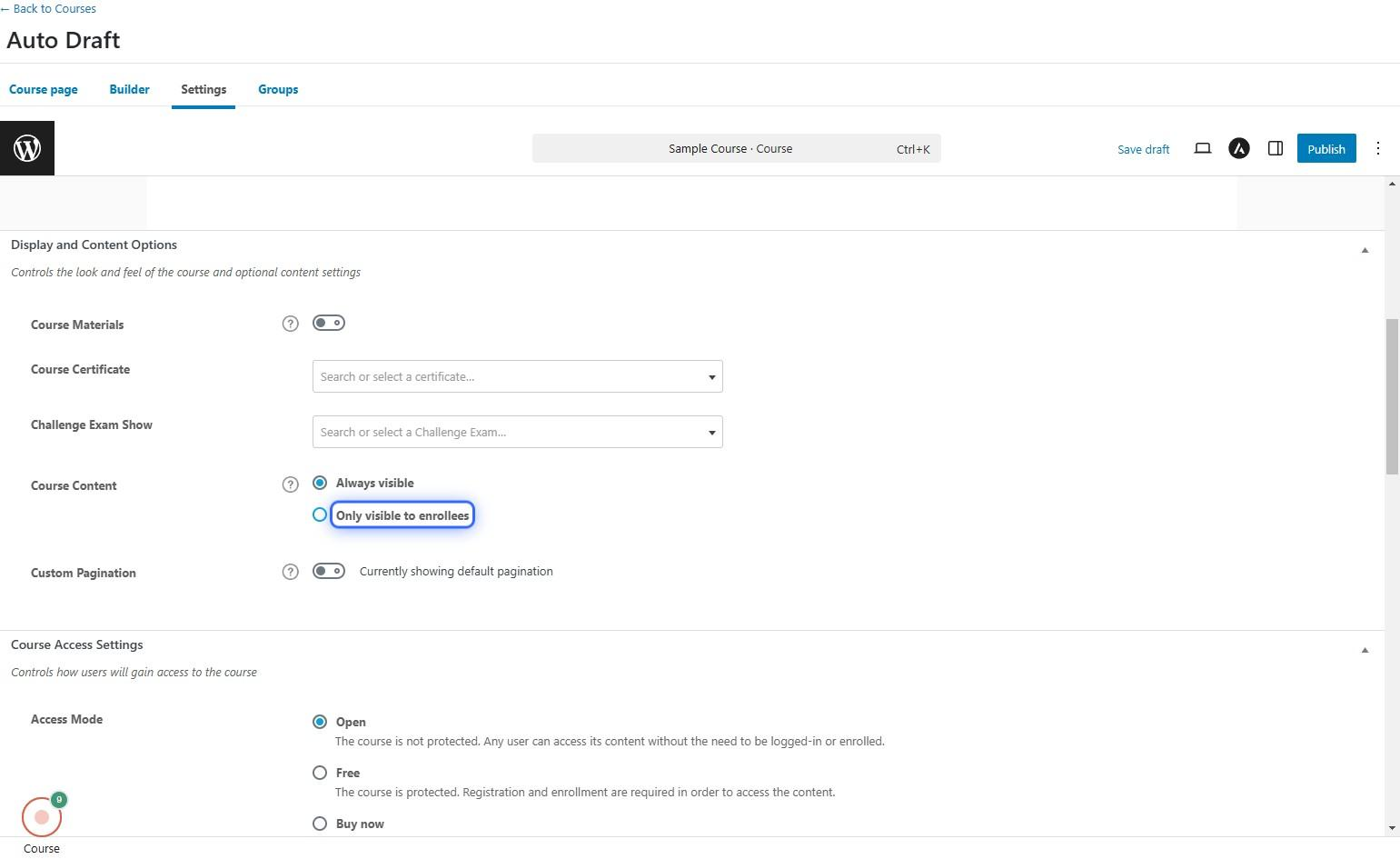Enable the Course Materials toggle

point(328,324)
